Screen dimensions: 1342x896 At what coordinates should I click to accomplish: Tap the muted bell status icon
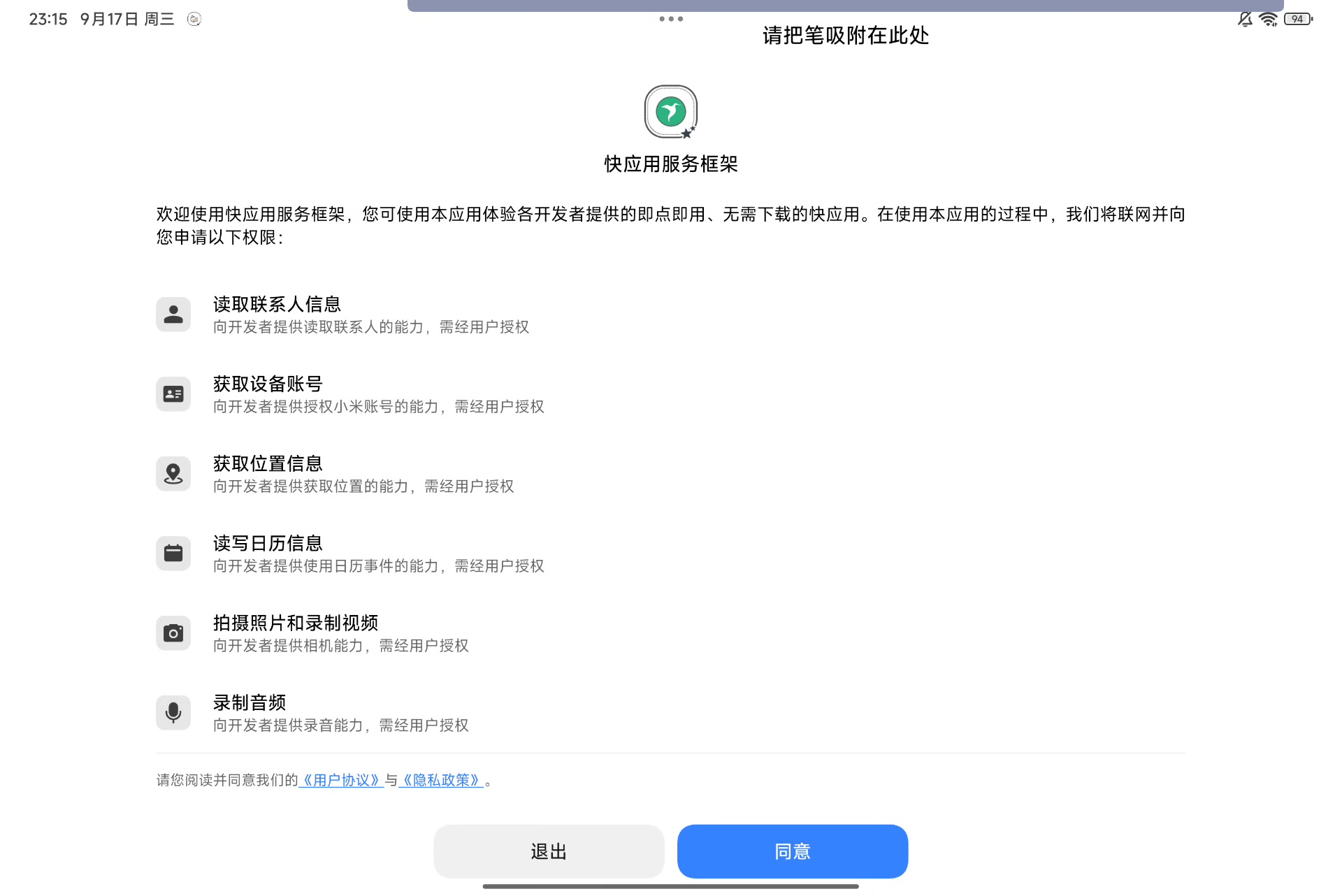1245,20
